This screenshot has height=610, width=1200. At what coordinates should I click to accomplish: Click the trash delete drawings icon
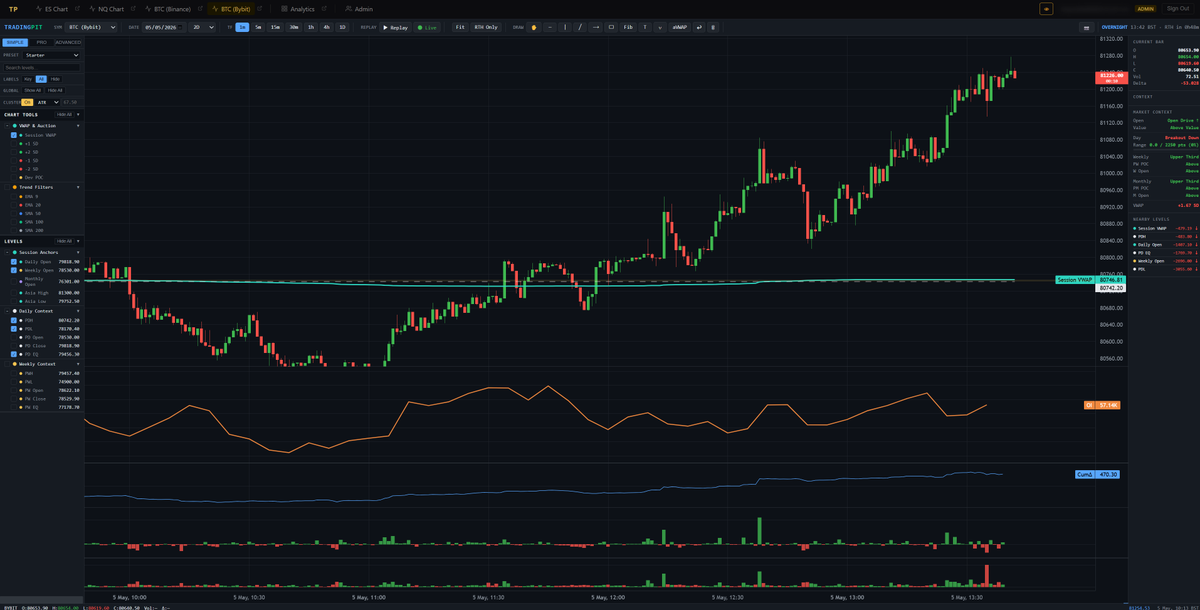point(713,27)
